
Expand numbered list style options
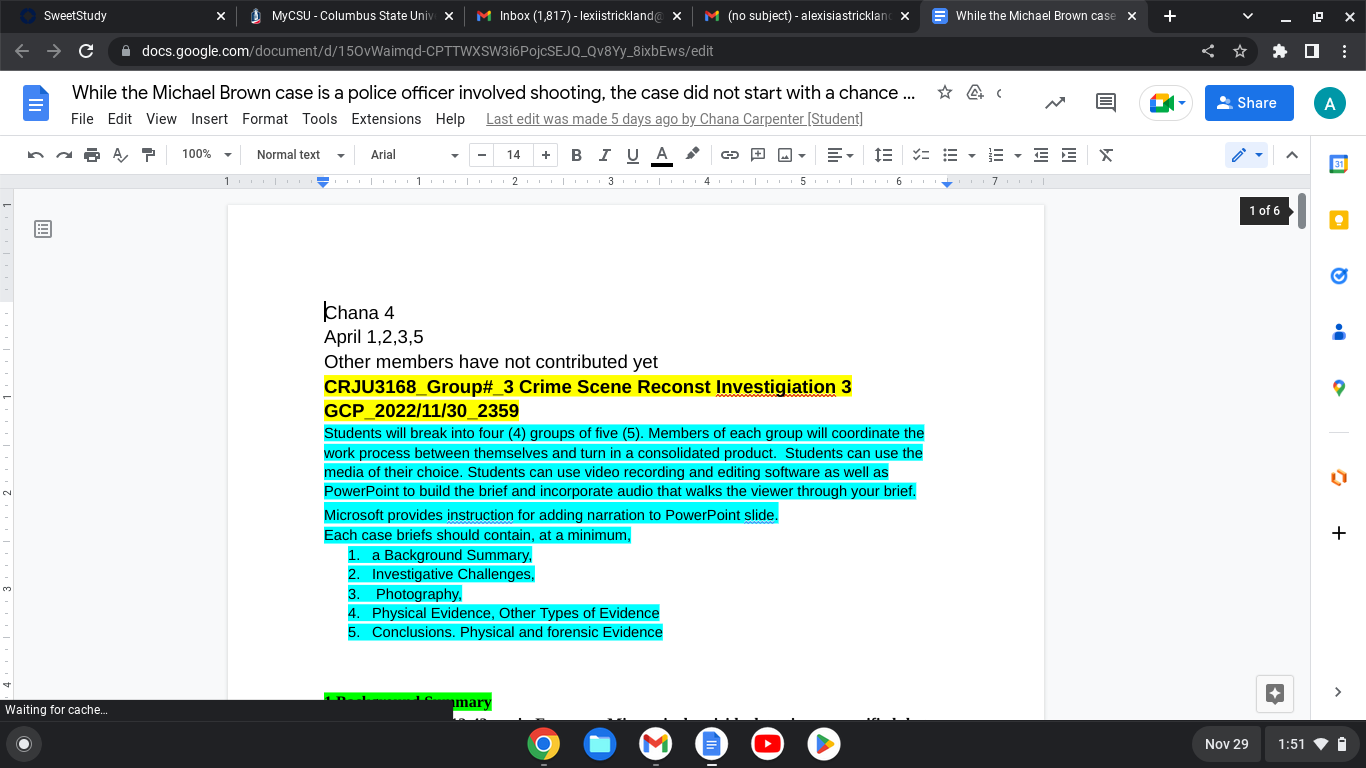tap(1017, 155)
